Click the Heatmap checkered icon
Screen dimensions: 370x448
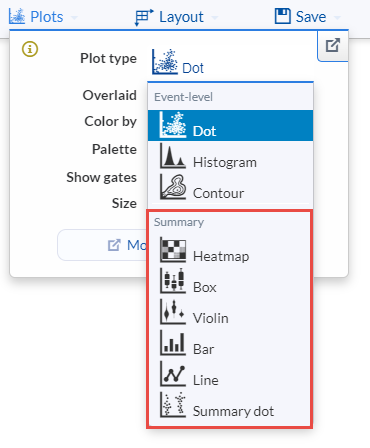tap(173, 249)
